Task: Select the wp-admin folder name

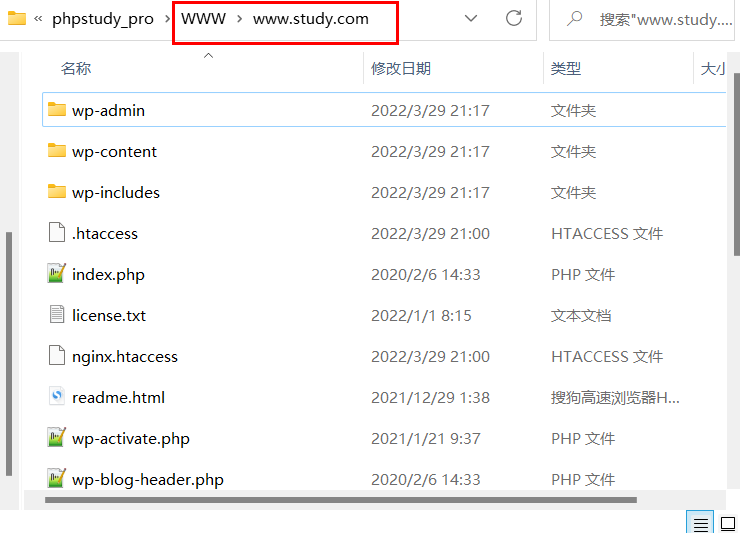Action: 108,110
